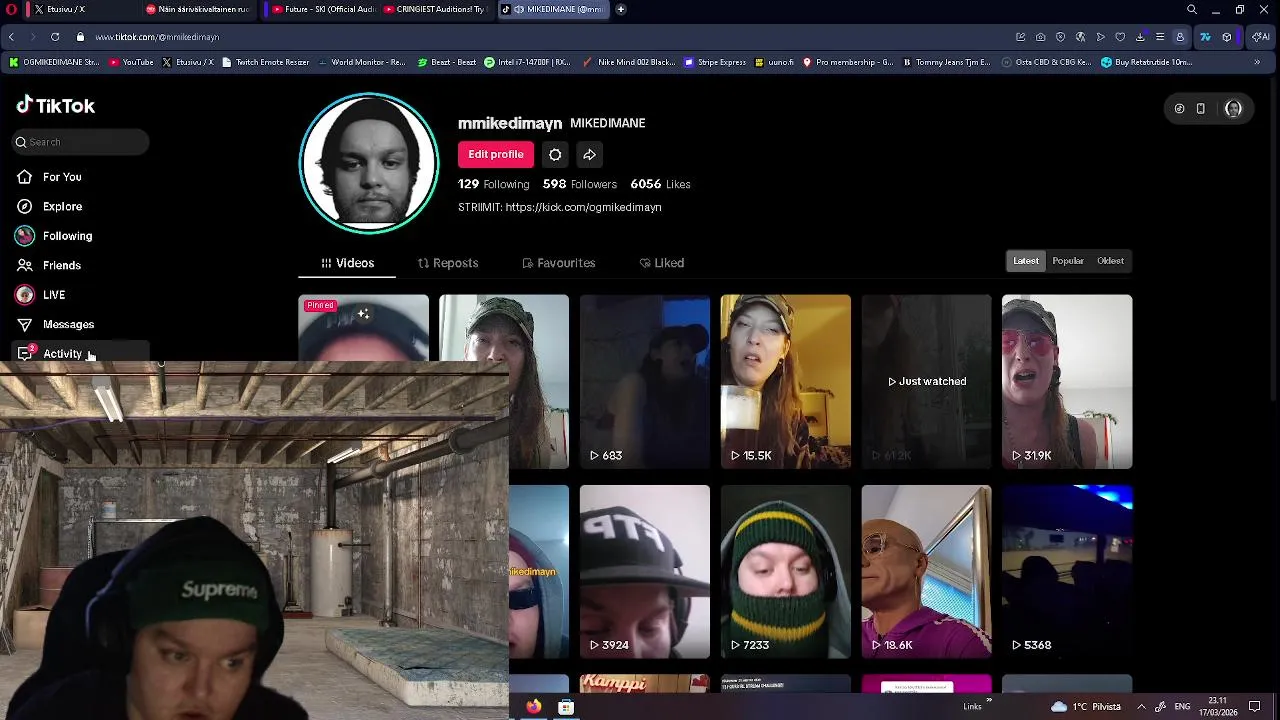Open the video with 18.6K views
Image resolution: width=1280 pixels, height=720 pixels.
coord(926,572)
